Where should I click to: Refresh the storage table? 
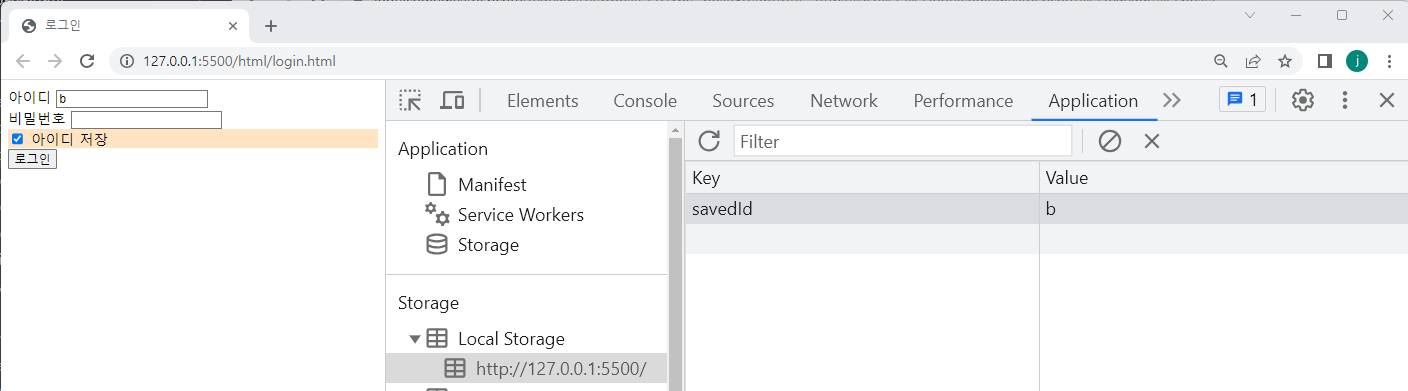[709, 141]
